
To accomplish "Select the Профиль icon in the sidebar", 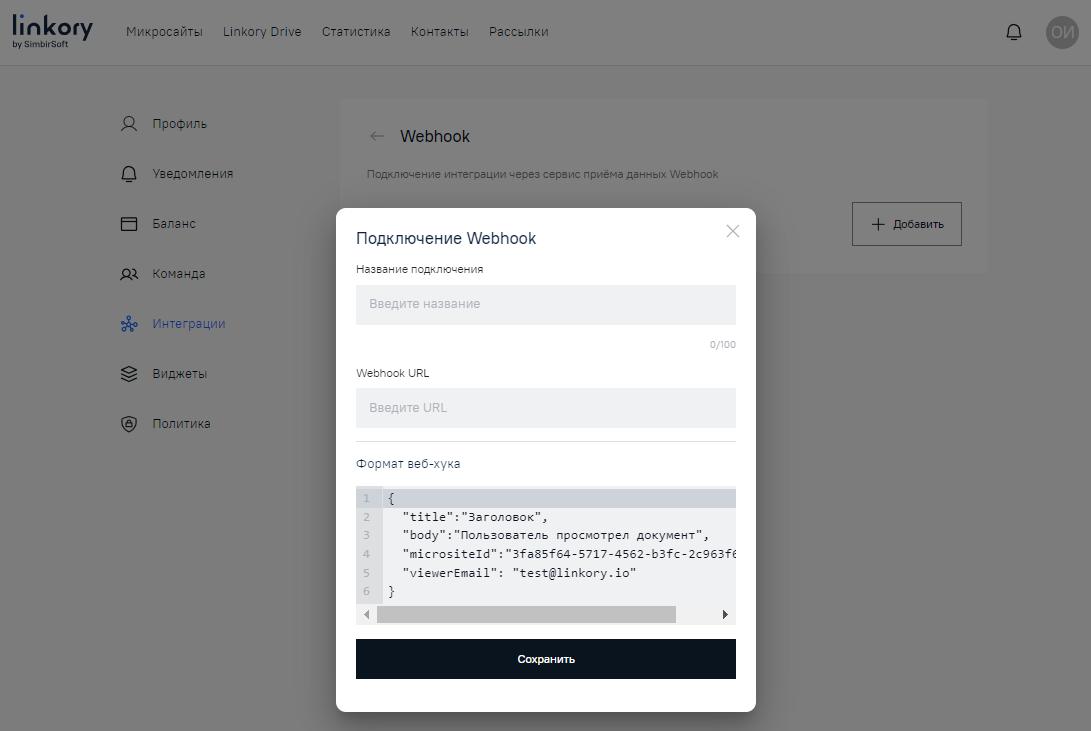I will click(128, 123).
